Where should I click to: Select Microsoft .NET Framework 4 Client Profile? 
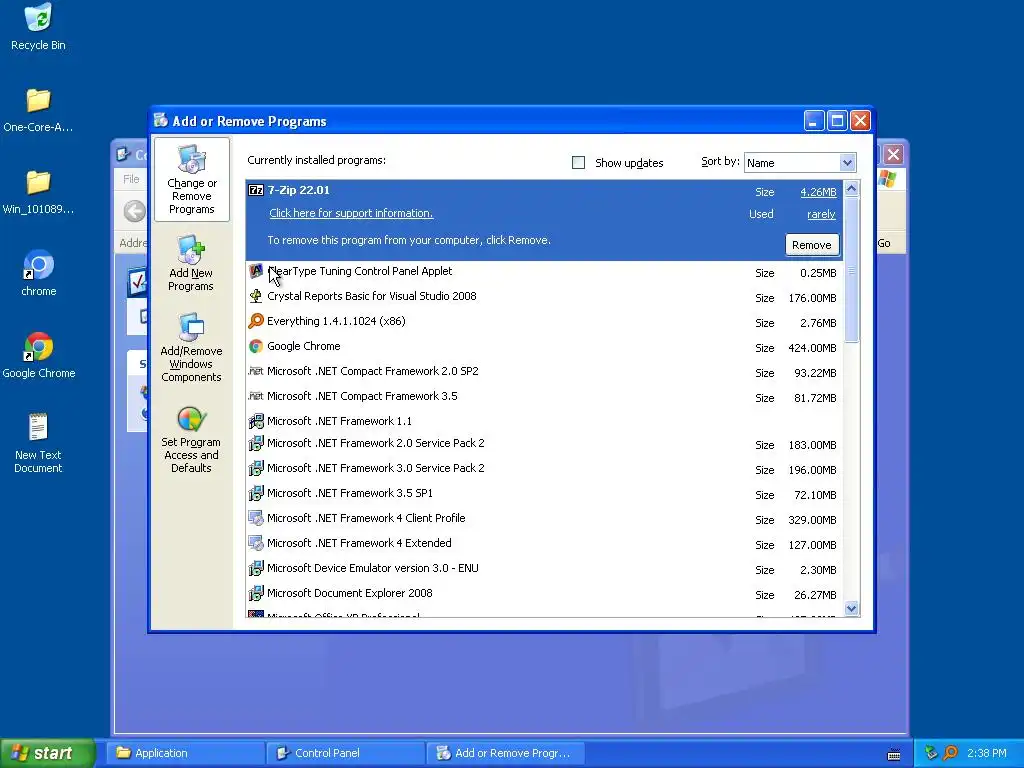pos(545,519)
